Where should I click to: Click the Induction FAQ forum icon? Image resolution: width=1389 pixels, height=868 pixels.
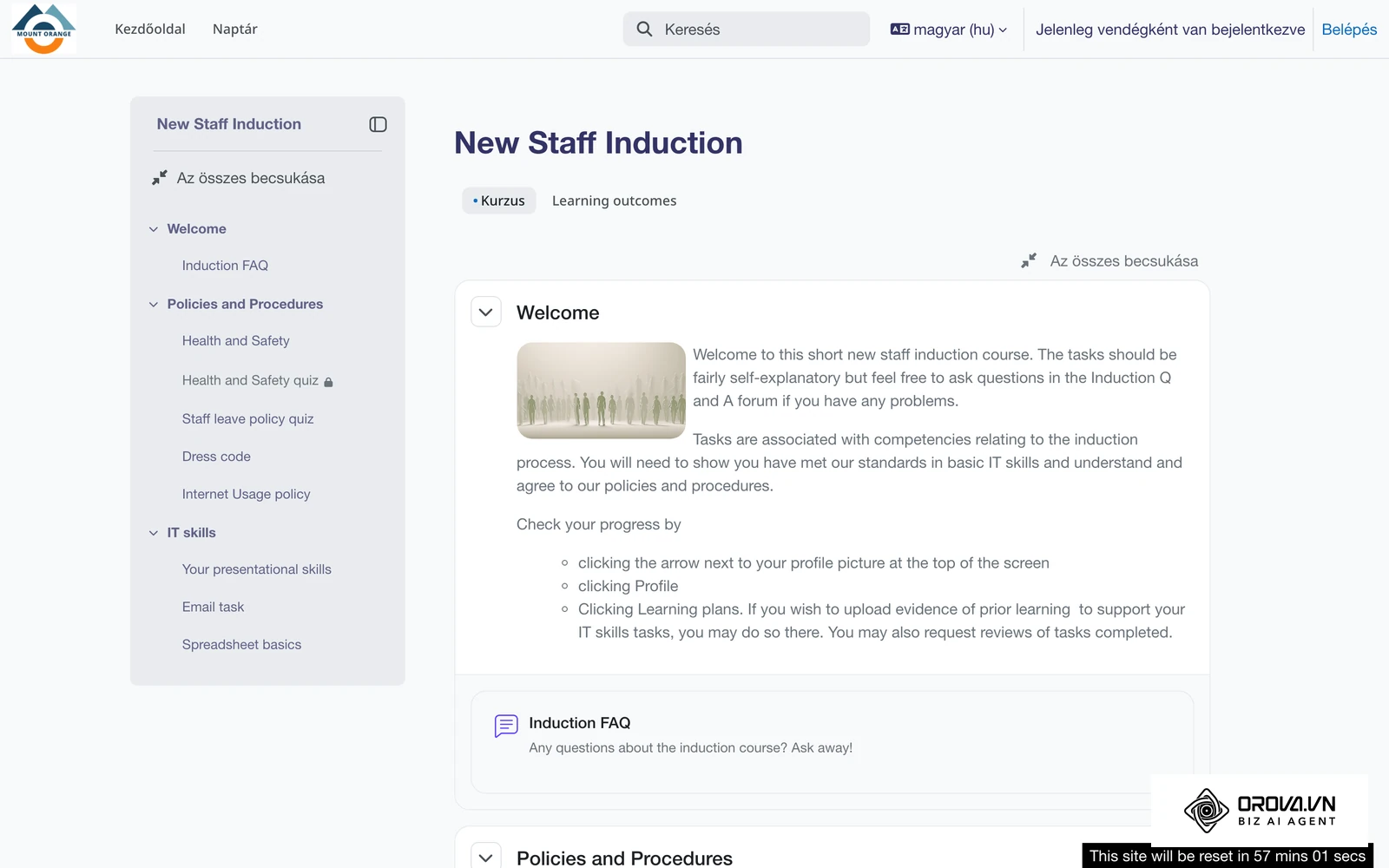[x=506, y=726]
